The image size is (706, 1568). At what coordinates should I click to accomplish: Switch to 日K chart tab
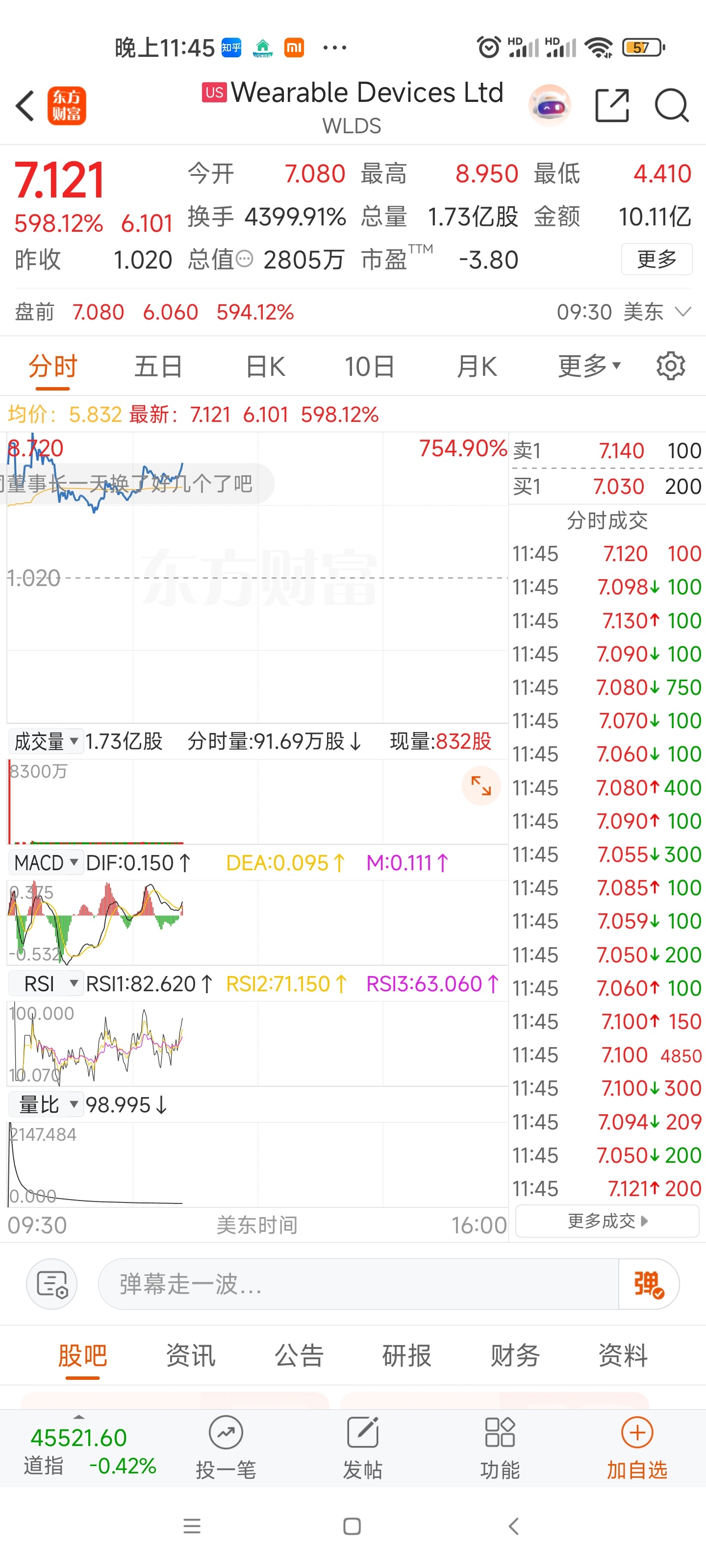265,367
